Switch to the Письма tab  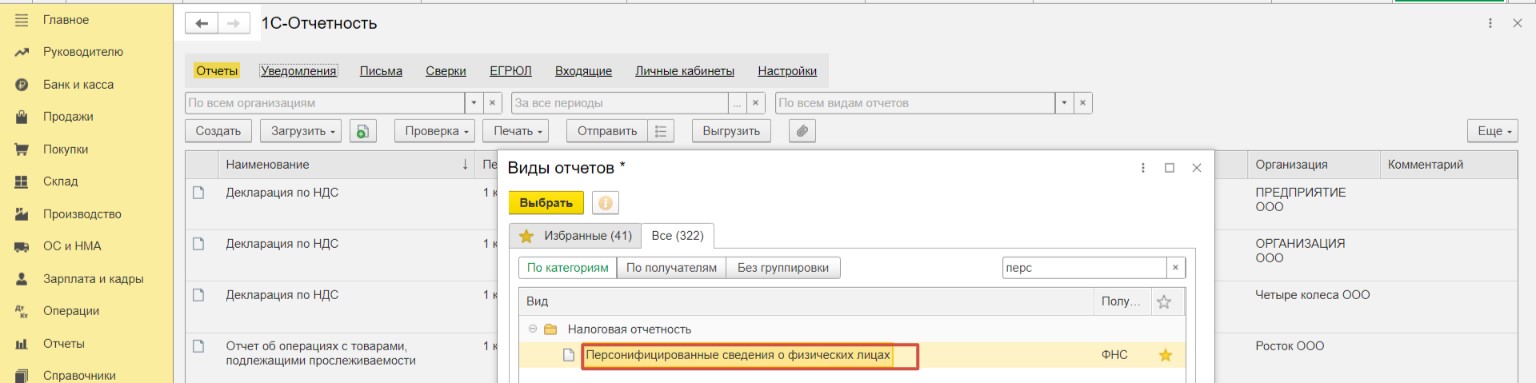(x=381, y=71)
